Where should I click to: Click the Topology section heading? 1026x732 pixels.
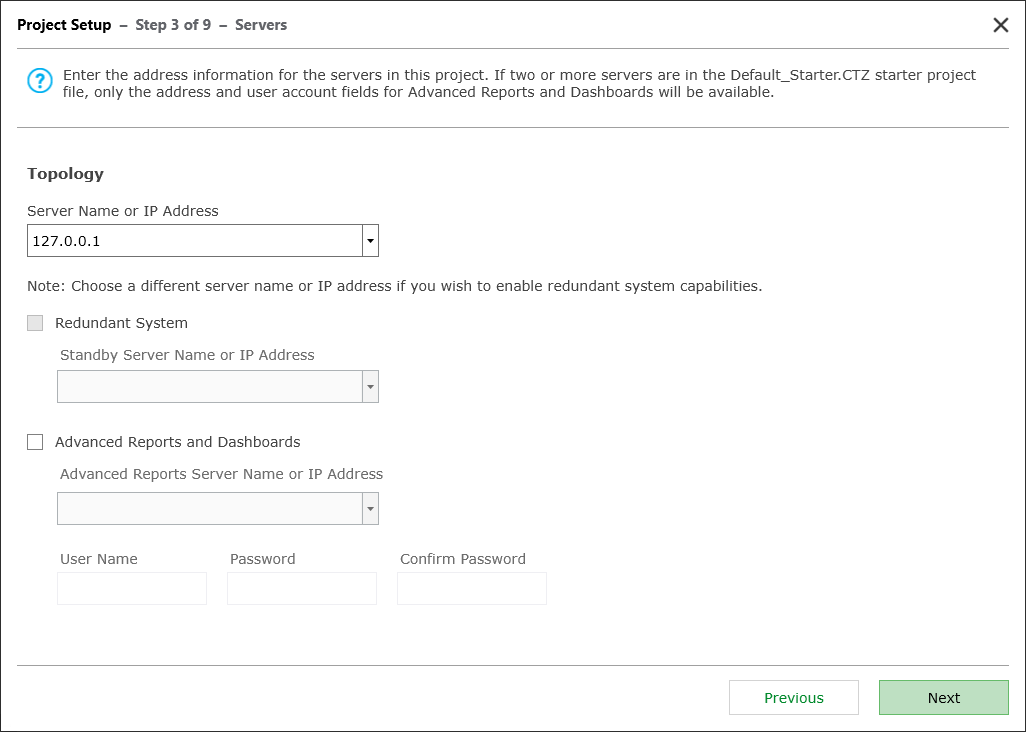pos(64,173)
